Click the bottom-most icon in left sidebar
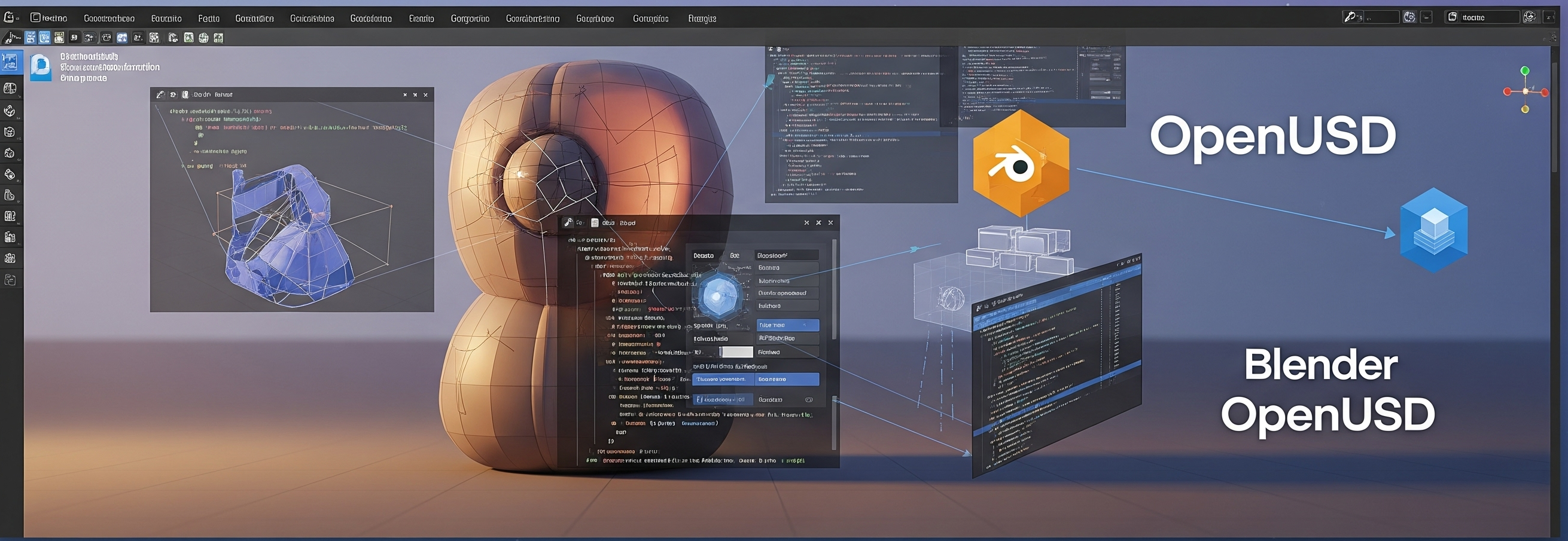Image resolution: width=1568 pixels, height=541 pixels. pyautogui.click(x=10, y=280)
